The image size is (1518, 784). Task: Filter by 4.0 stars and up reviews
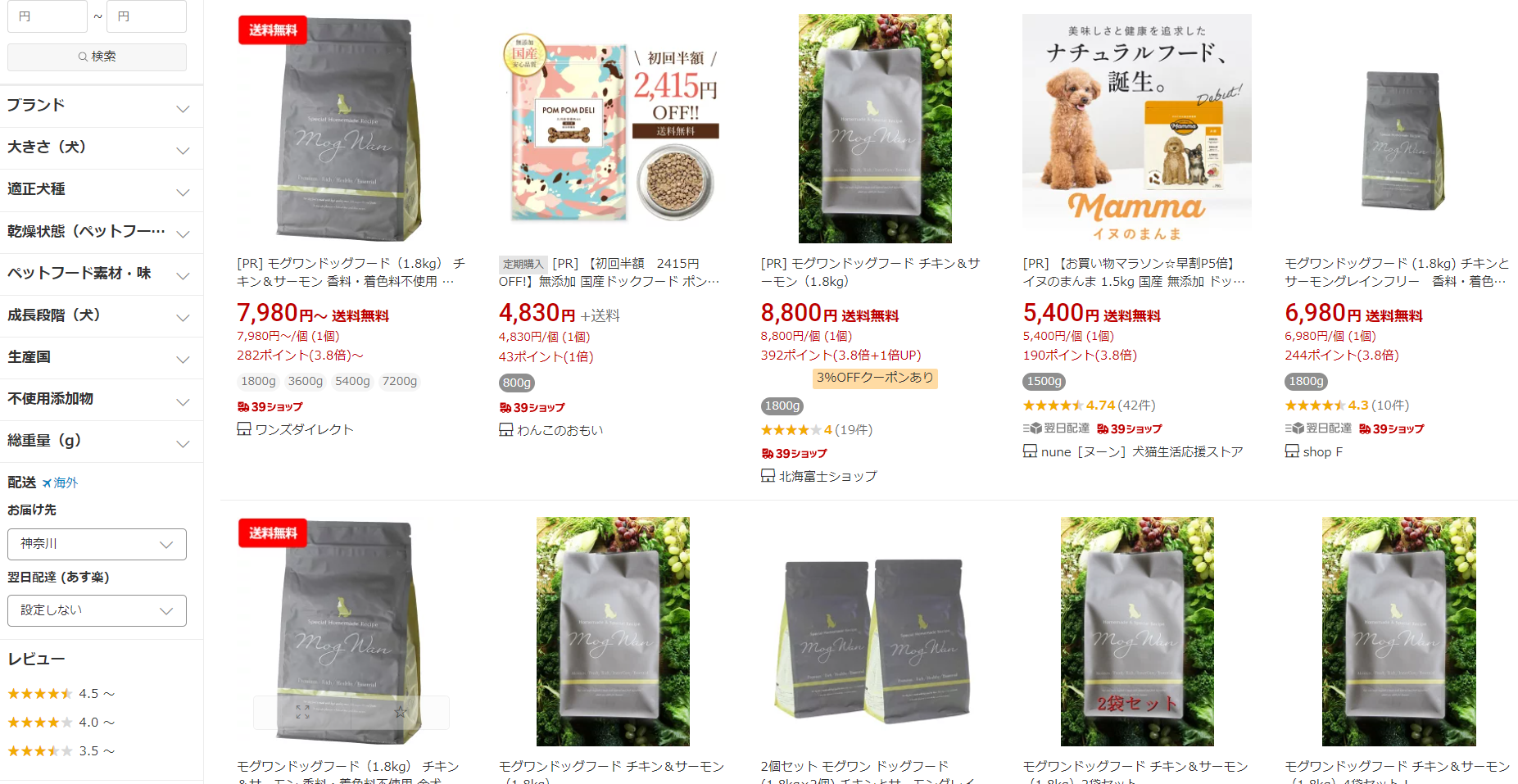pyautogui.click(x=61, y=723)
